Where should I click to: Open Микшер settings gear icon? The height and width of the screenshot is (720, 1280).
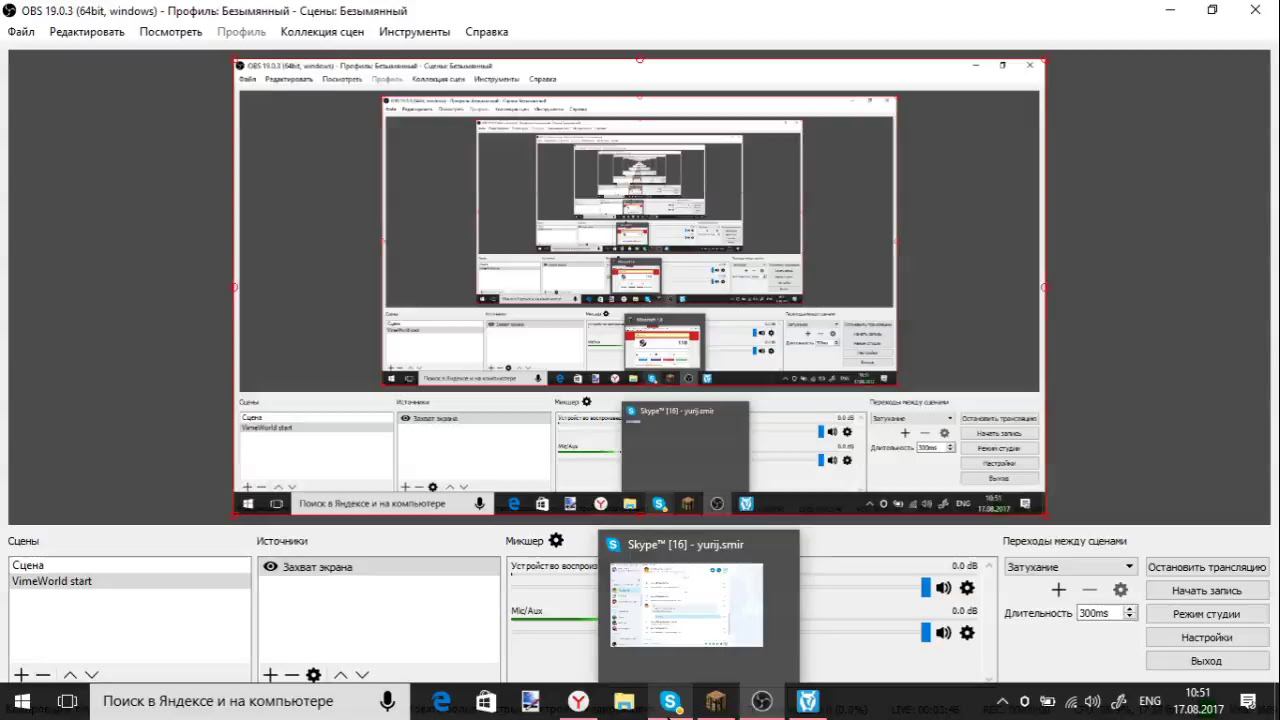click(556, 540)
